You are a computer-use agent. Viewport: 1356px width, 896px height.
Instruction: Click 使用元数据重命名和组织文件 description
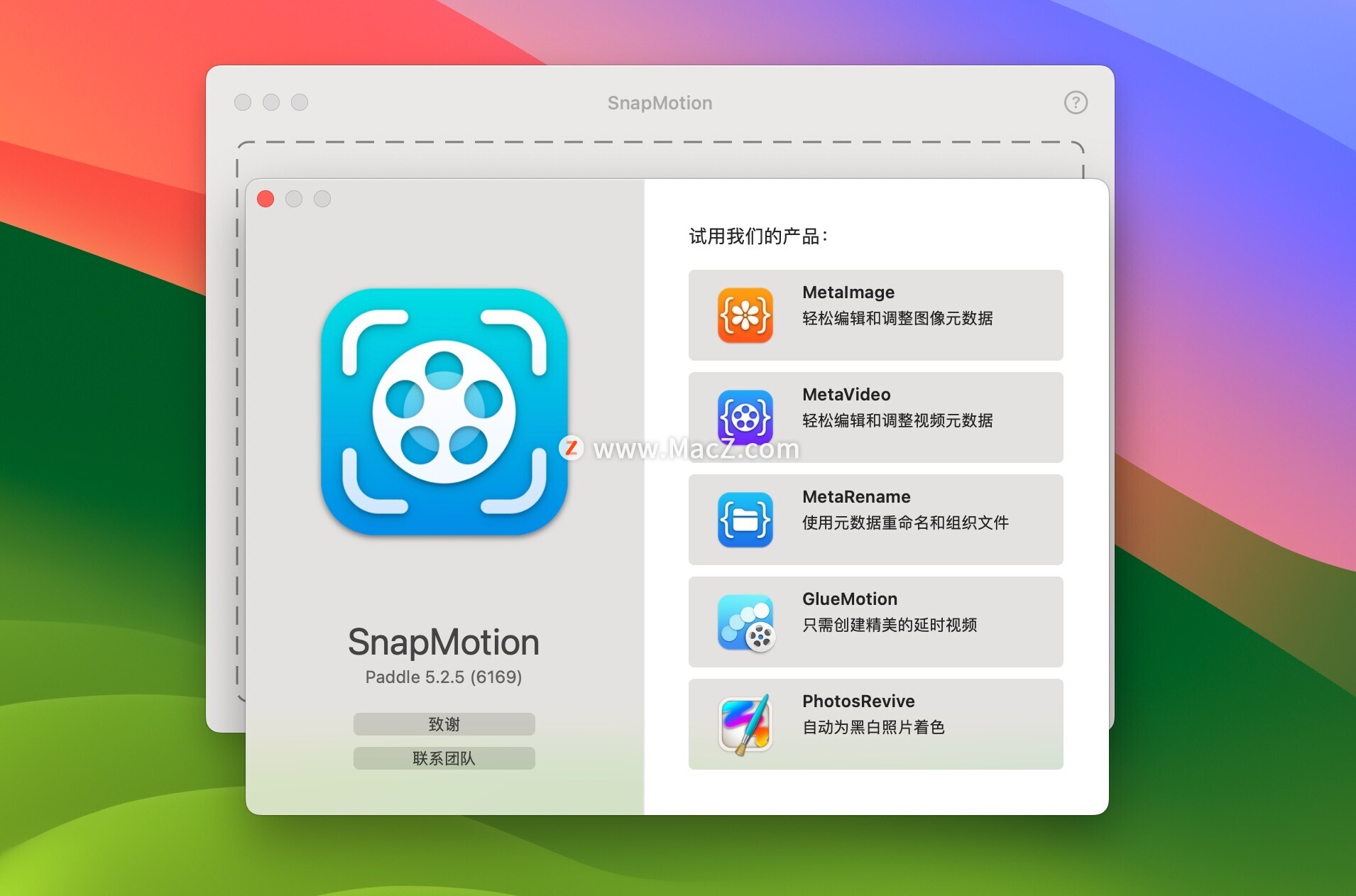[905, 523]
